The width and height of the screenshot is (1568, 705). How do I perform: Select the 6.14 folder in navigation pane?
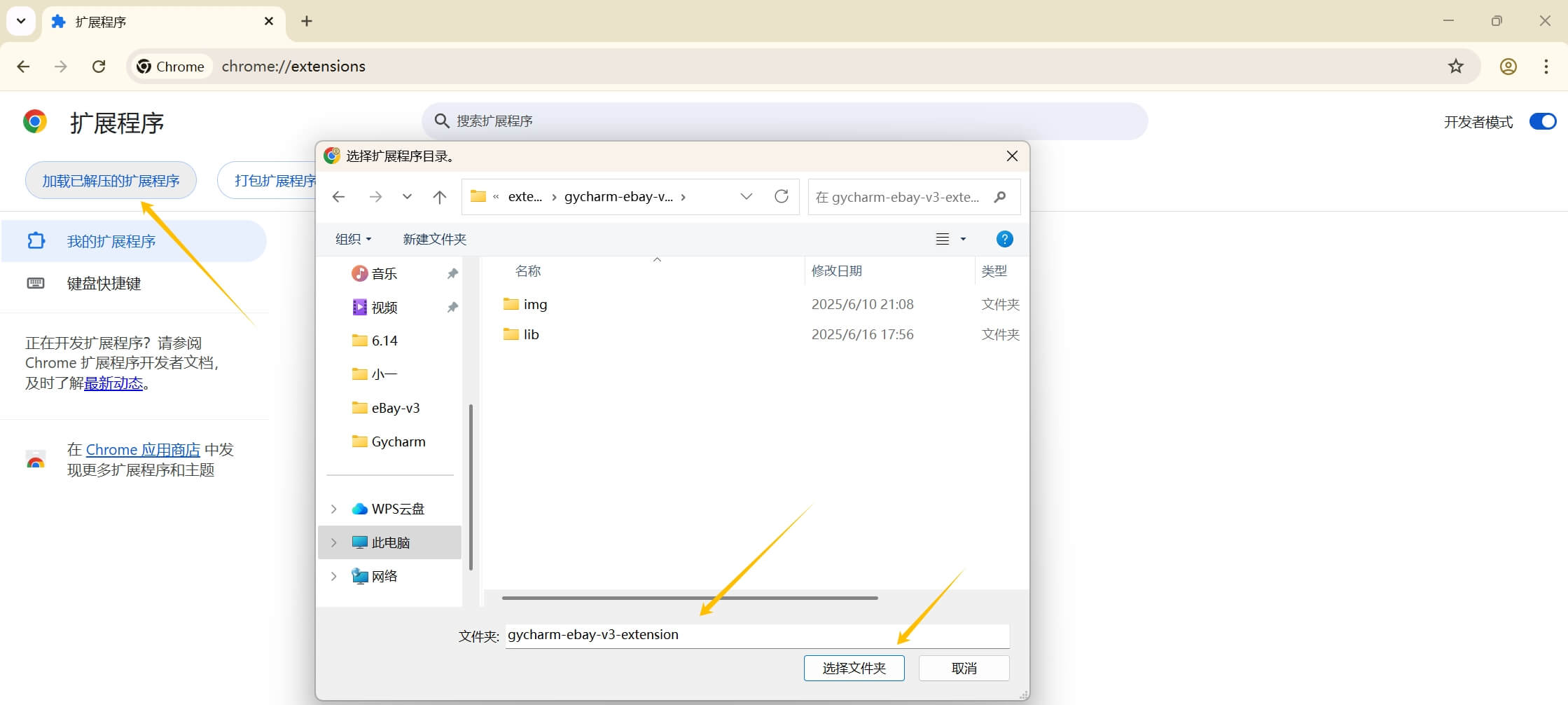pyautogui.click(x=384, y=341)
